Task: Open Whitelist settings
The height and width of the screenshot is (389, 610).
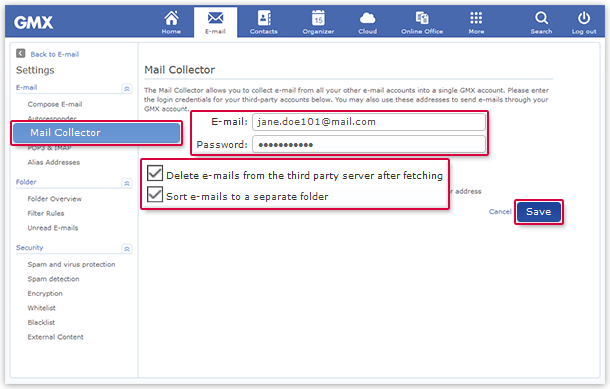Action: (x=42, y=308)
